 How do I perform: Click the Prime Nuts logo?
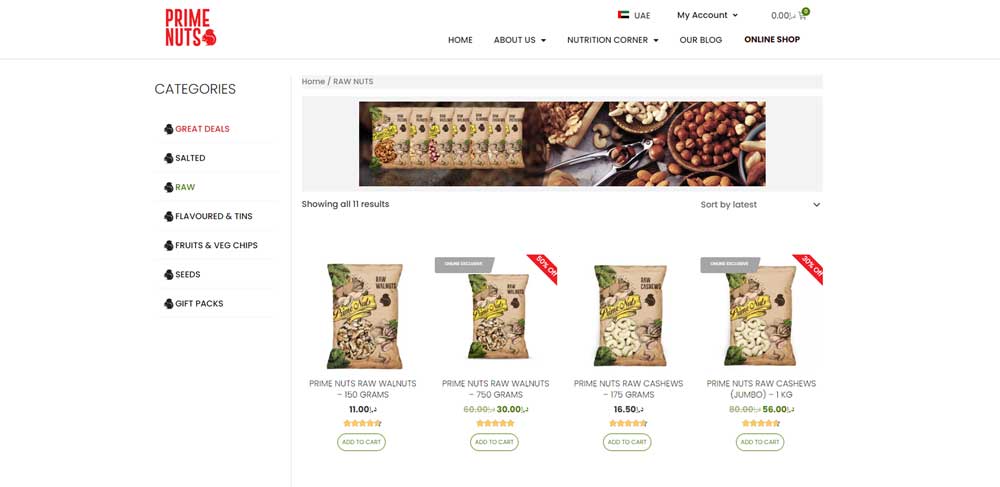(x=191, y=27)
